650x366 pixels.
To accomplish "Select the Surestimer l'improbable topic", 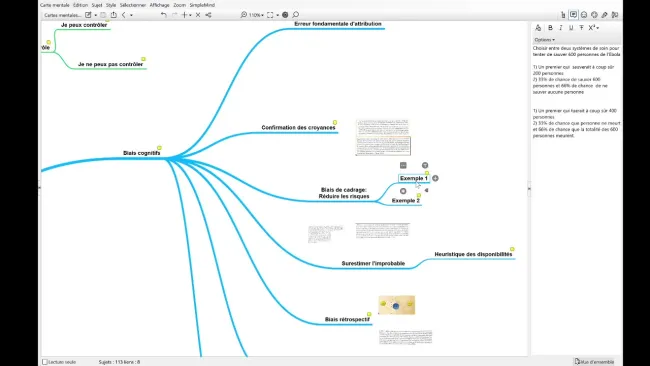I will [x=373, y=263].
